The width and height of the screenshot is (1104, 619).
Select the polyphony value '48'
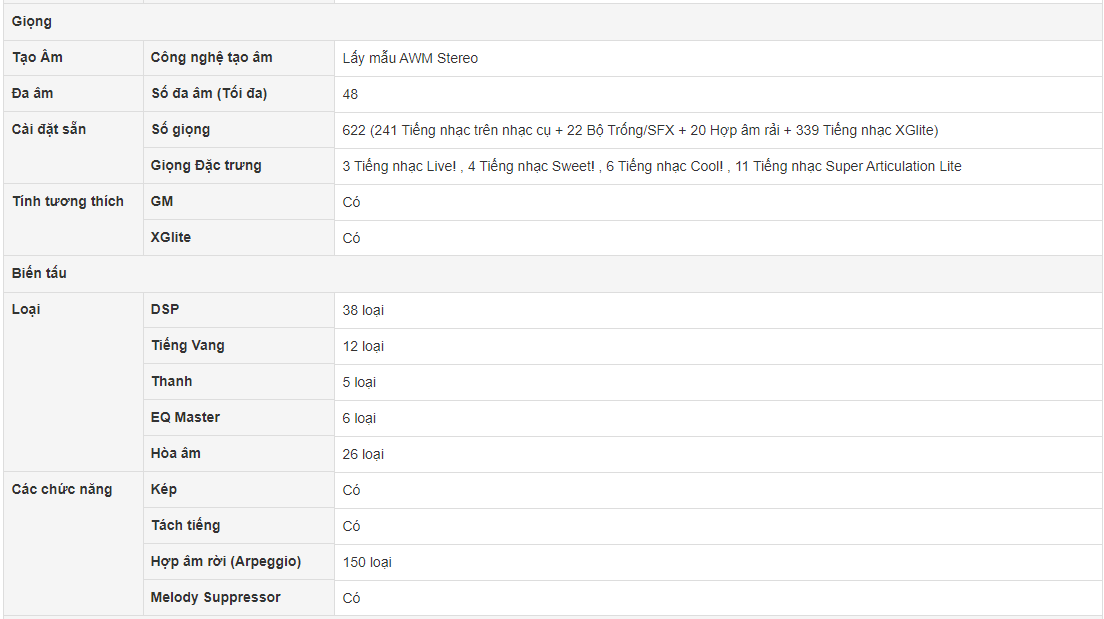click(x=350, y=94)
